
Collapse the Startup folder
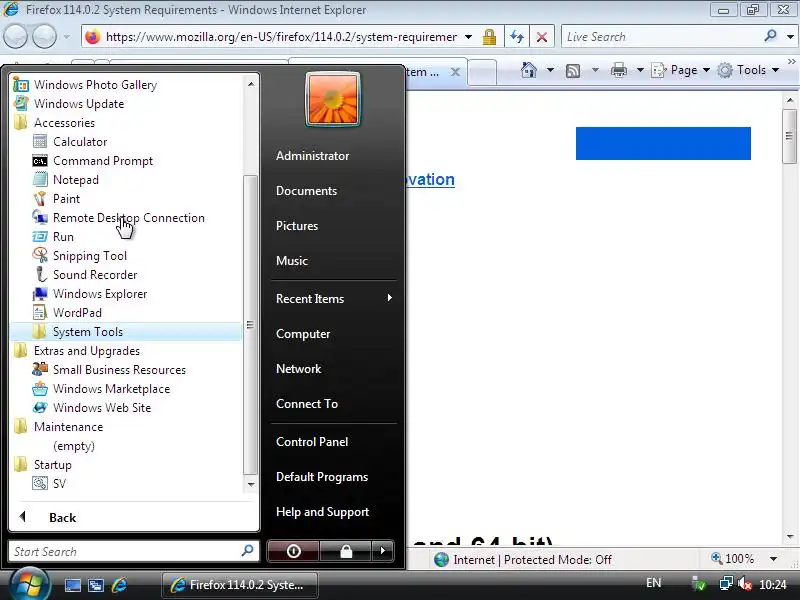click(x=53, y=465)
